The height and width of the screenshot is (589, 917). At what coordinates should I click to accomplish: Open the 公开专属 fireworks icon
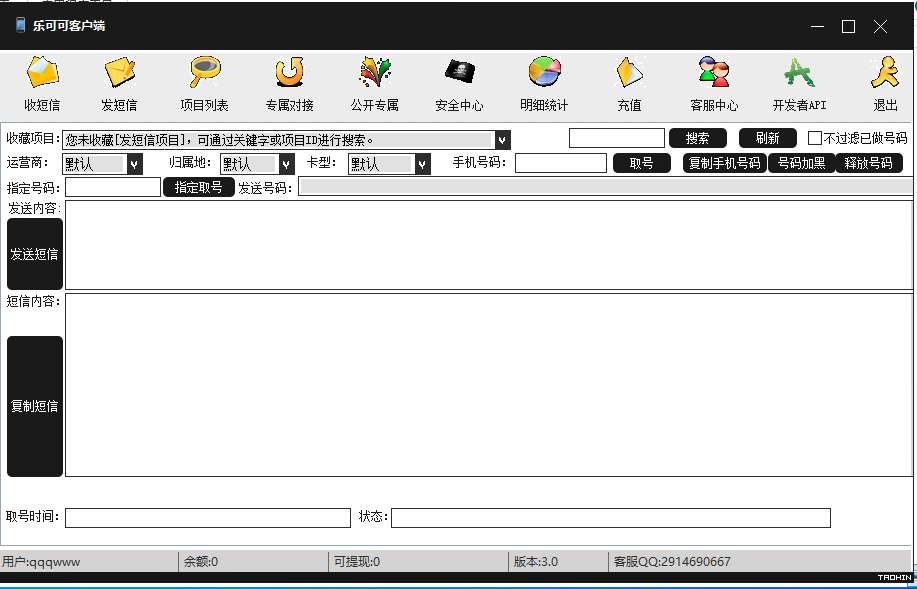click(x=375, y=73)
